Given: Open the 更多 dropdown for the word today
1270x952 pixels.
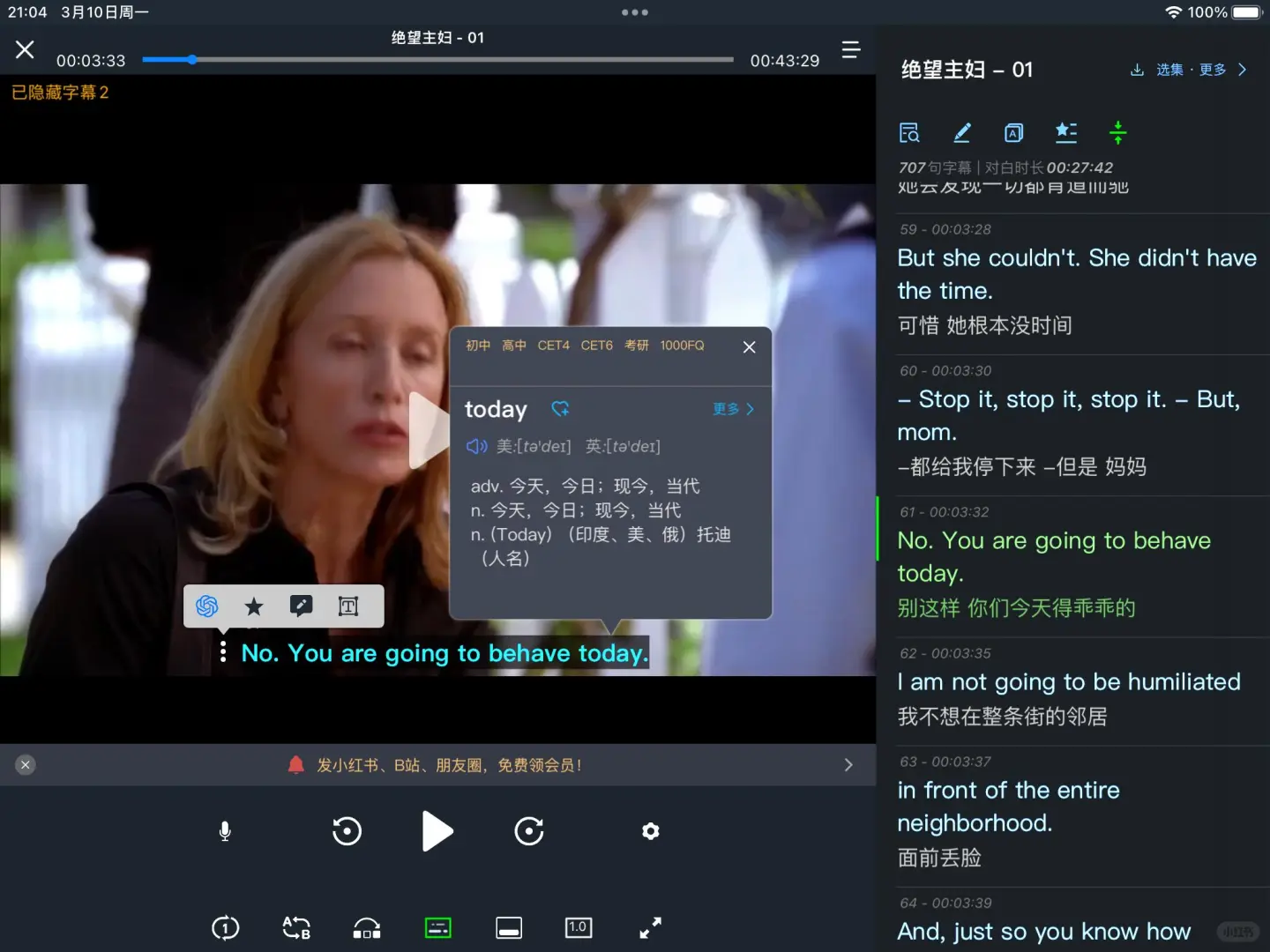Looking at the screenshot, I should [x=732, y=409].
